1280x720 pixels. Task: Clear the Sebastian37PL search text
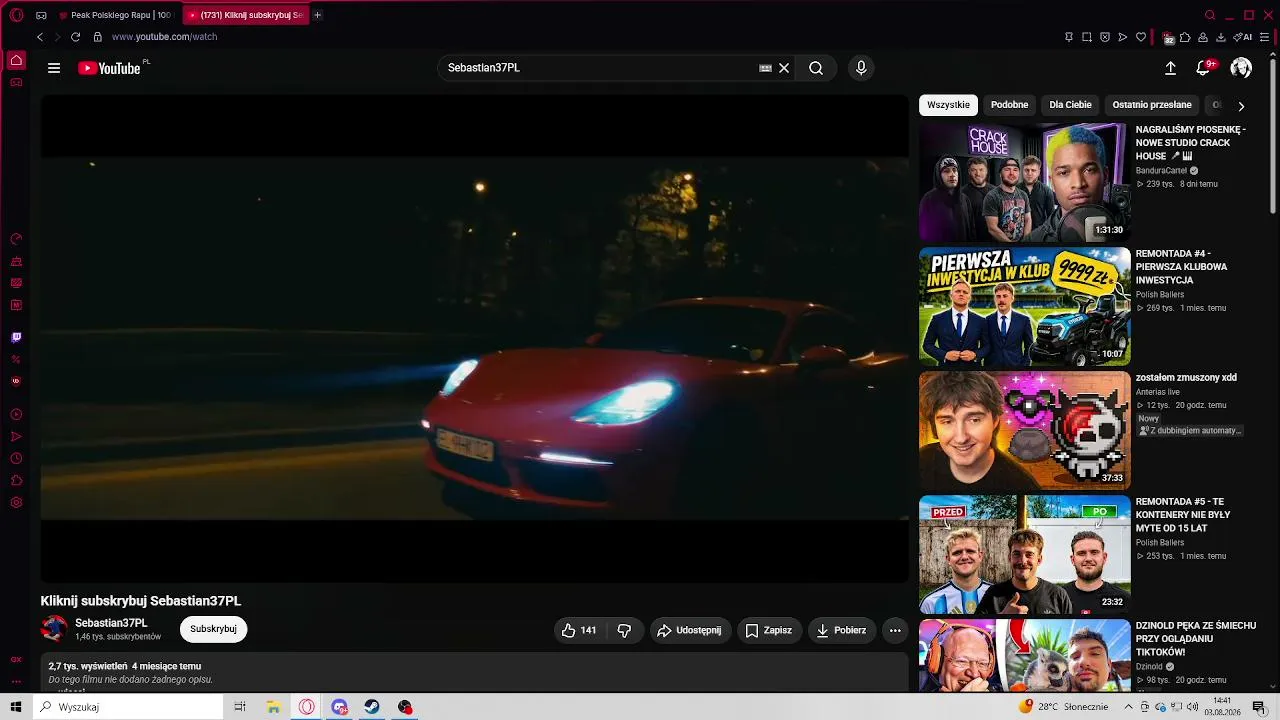[784, 68]
